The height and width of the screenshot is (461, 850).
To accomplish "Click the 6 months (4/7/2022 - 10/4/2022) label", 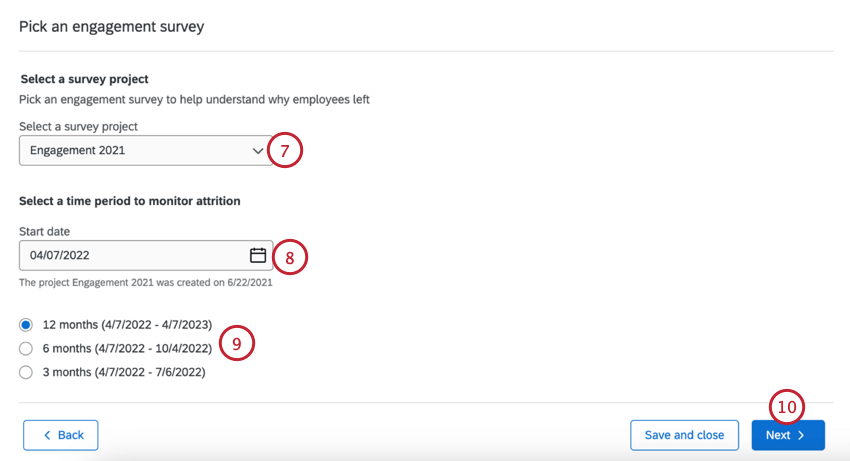I will coord(127,349).
